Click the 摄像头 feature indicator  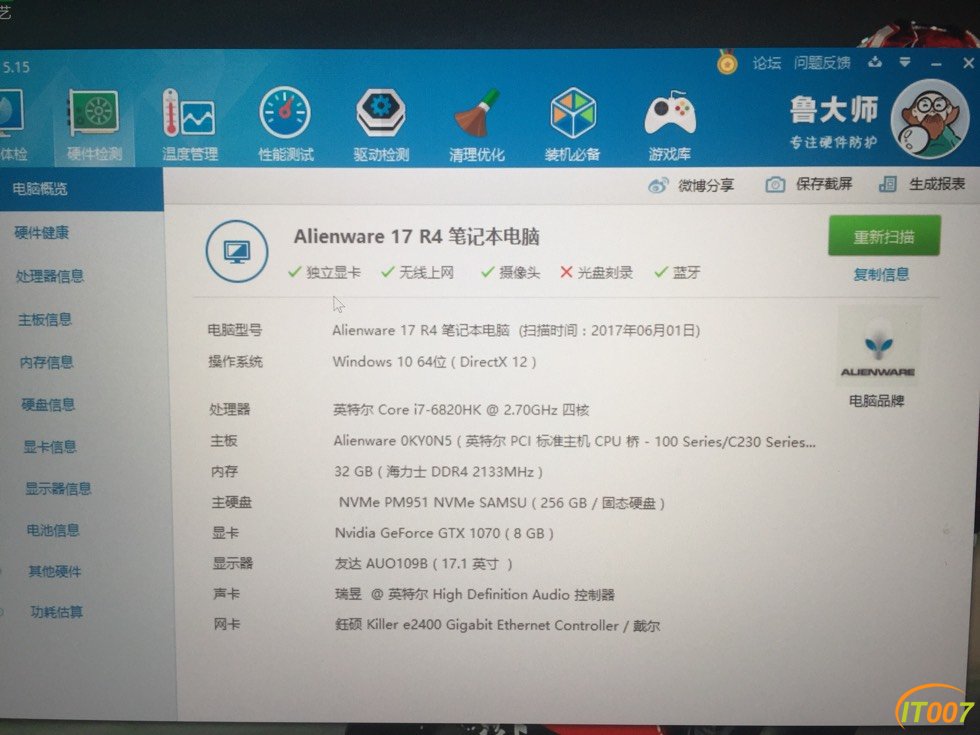point(511,272)
